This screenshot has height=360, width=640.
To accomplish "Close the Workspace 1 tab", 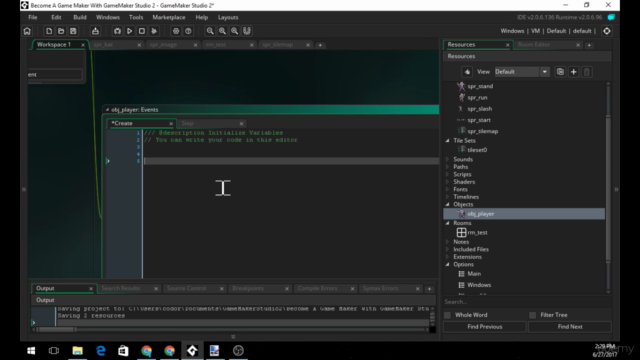I will click(83, 45).
